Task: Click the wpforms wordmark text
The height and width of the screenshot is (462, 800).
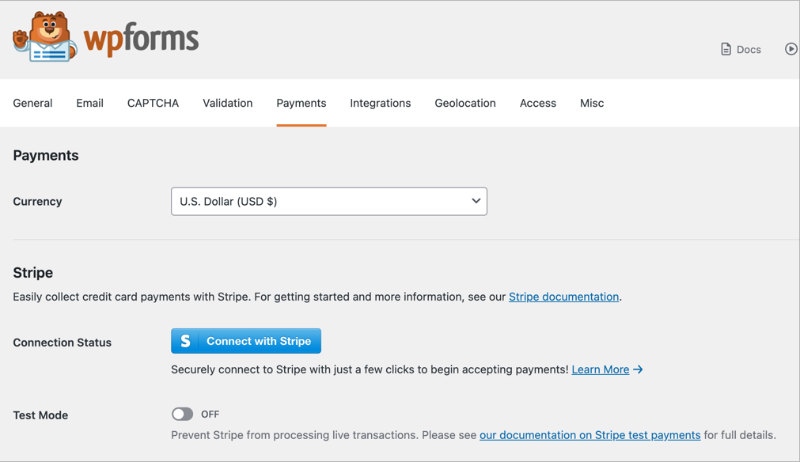Action: click(x=141, y=39)
